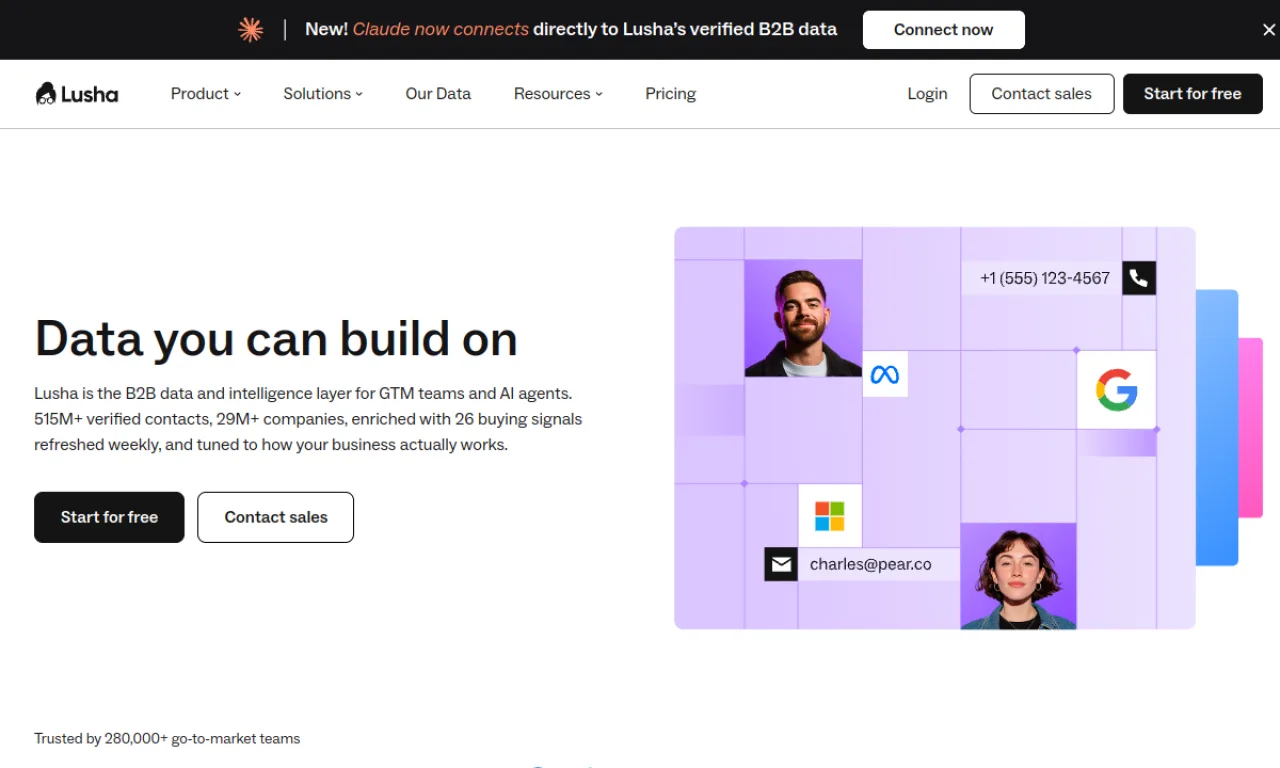Click the Meta logo tile

tap(885, 375)
